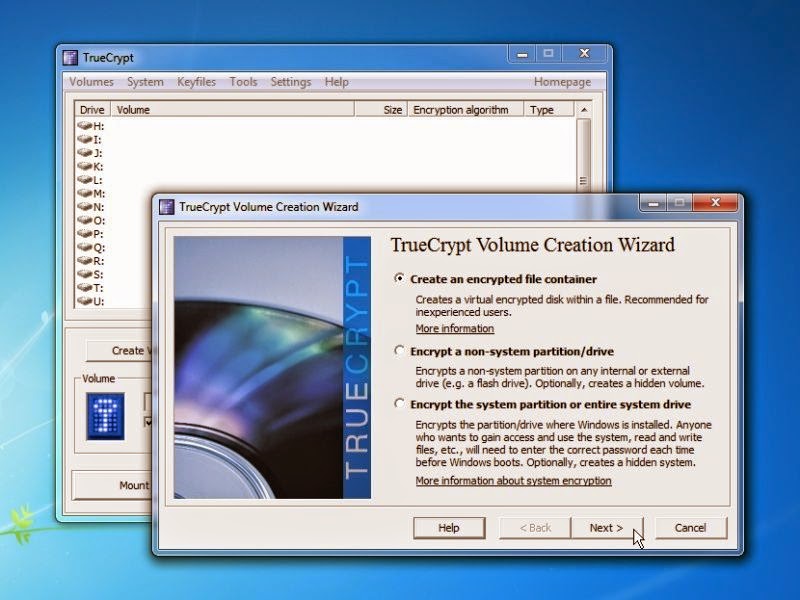Choose Create an encrypted file container
Viewport: 800px width, 600px height.
pyautogui.click(x=399, y=279)
